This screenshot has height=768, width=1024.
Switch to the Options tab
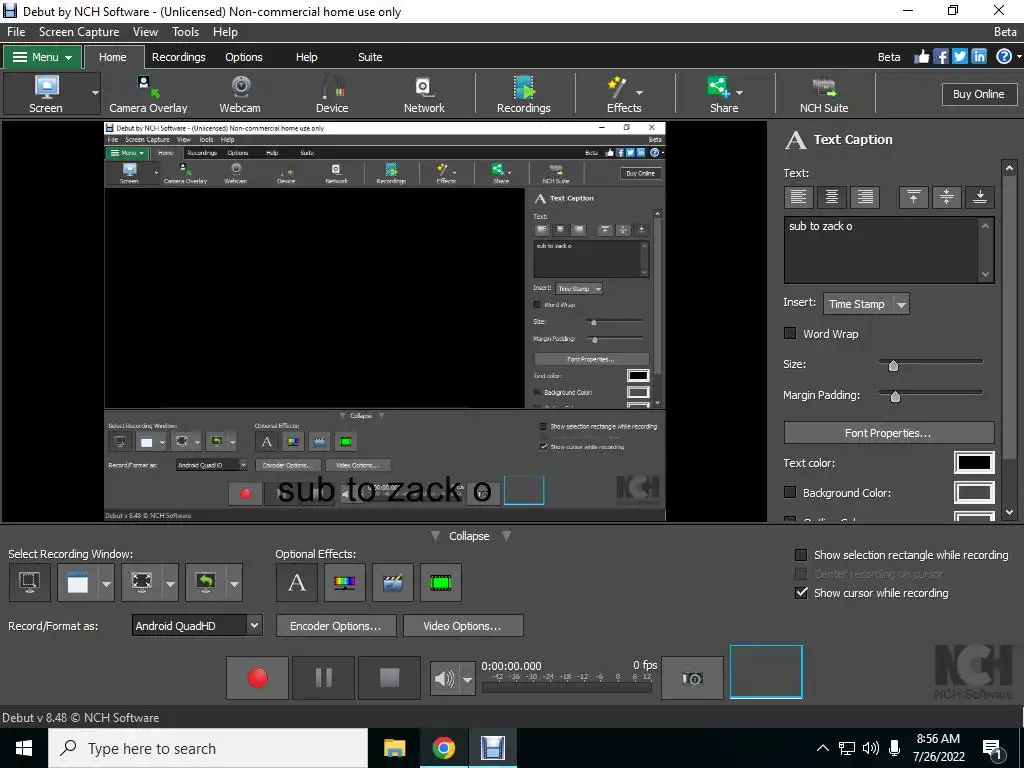[x=244, y=57]
